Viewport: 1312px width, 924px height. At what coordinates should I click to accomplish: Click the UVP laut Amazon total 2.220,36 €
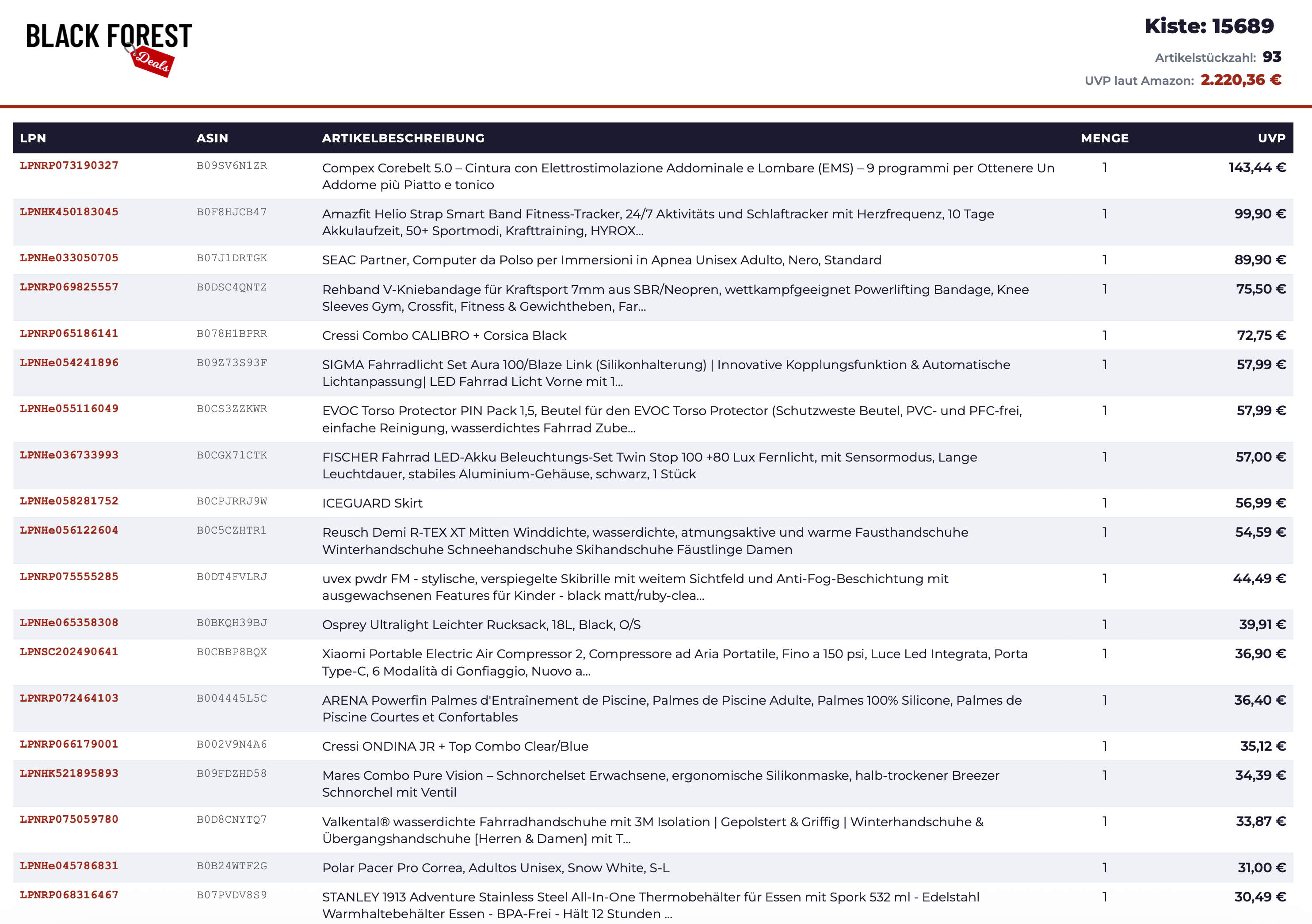(x=1240, y=80)
